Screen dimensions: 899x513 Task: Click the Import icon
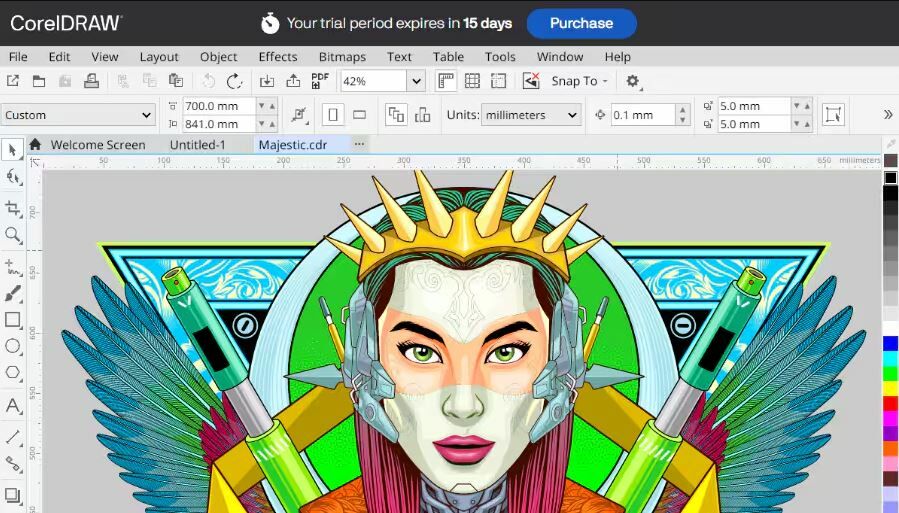coord(267,81)
